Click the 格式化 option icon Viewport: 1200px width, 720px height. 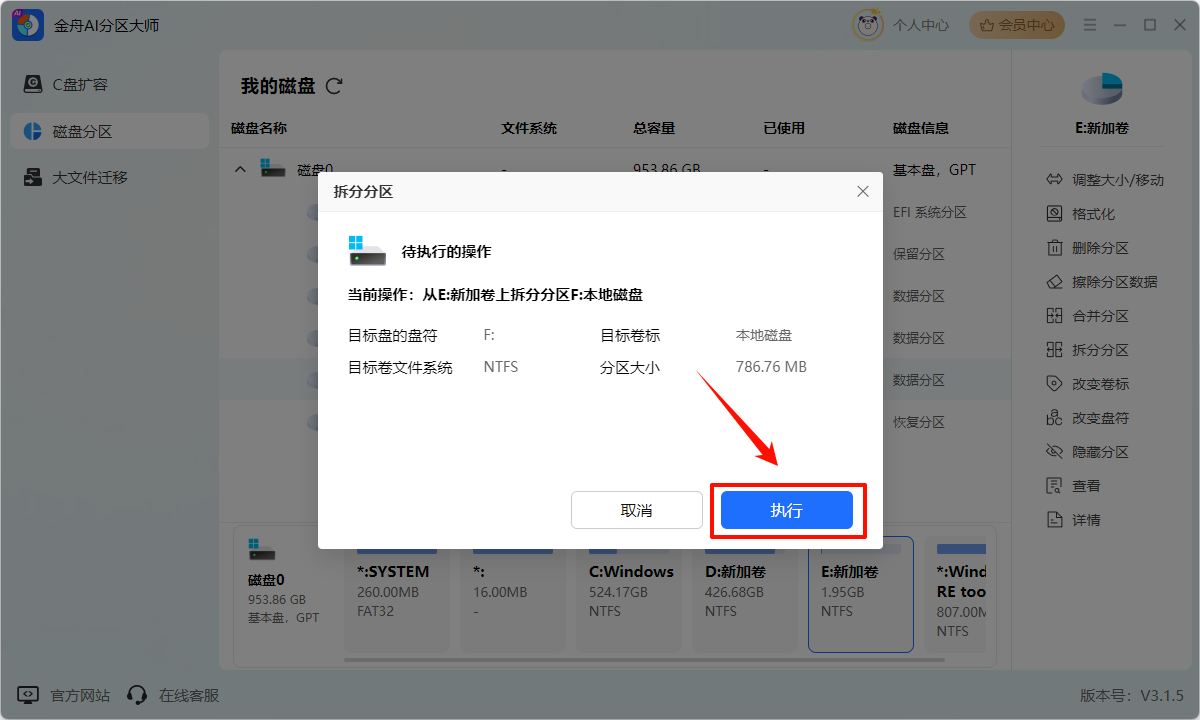coord(1054,214)
